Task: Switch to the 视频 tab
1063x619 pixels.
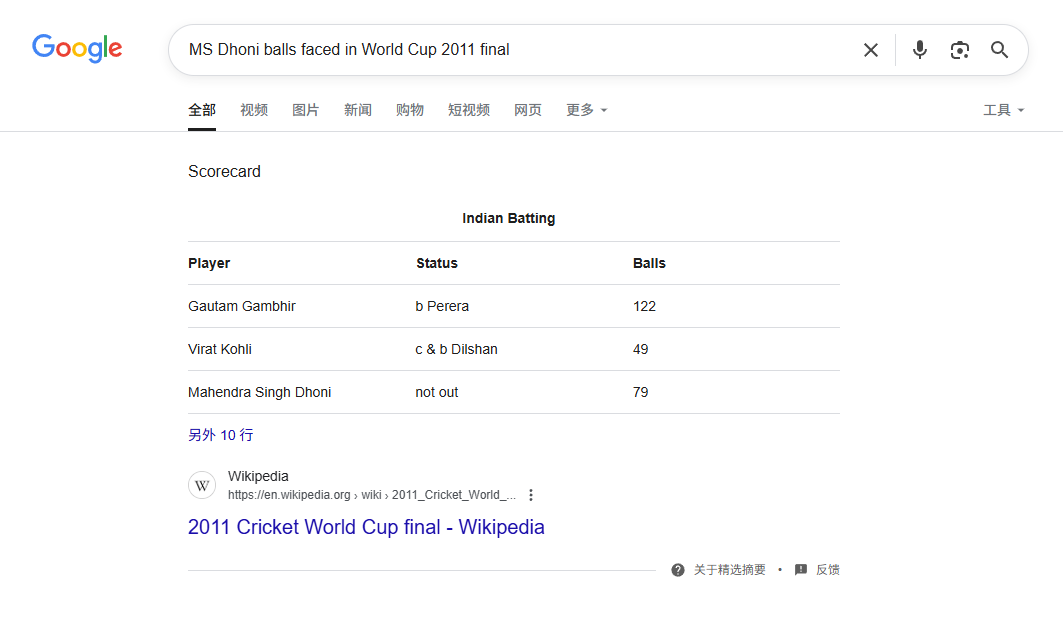Action: click(254, 110)
